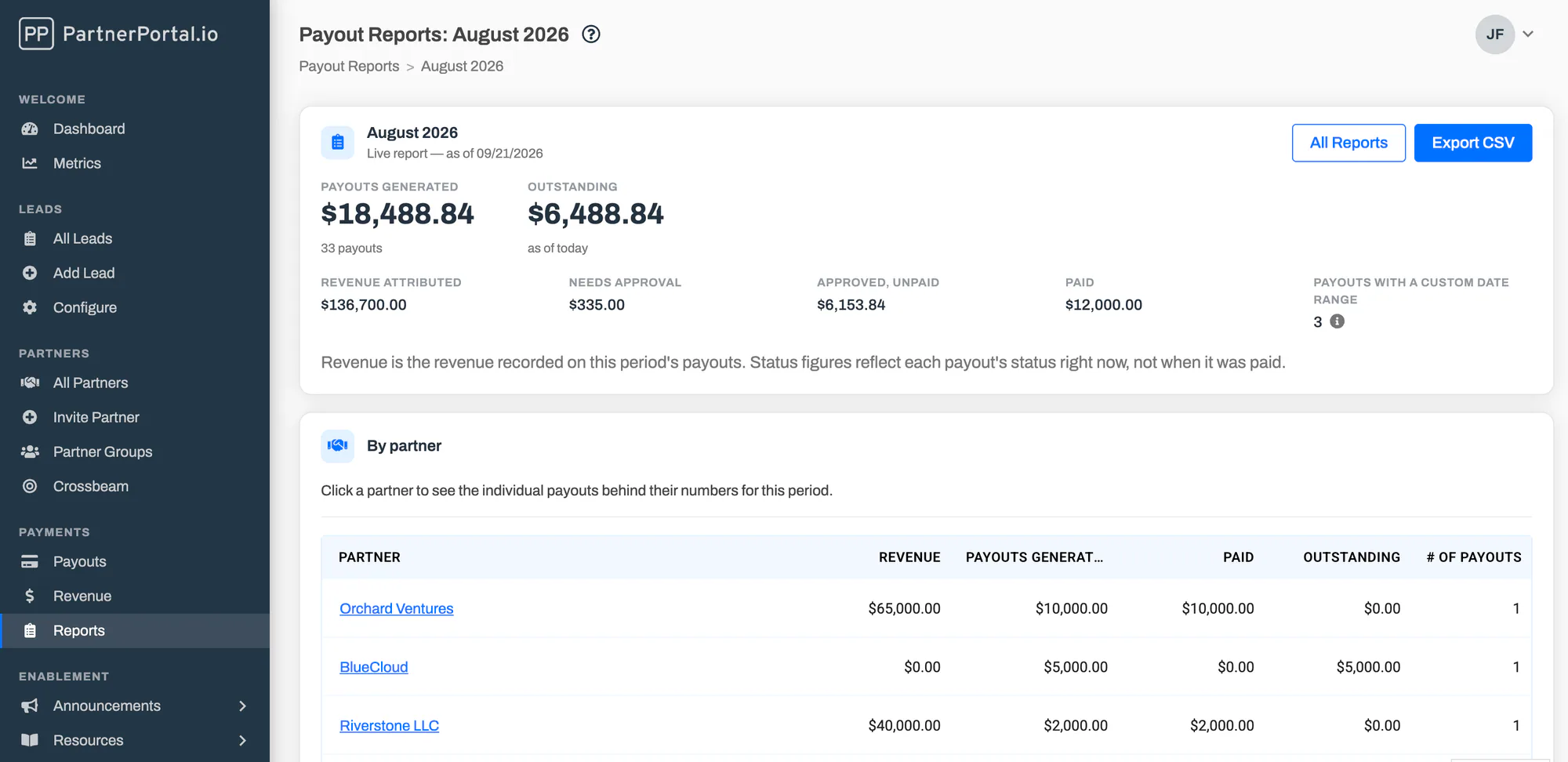1568x762 pixels.
Task: Click the JF user avatar
Action: pyautogui.click(x=1495, y=34)
